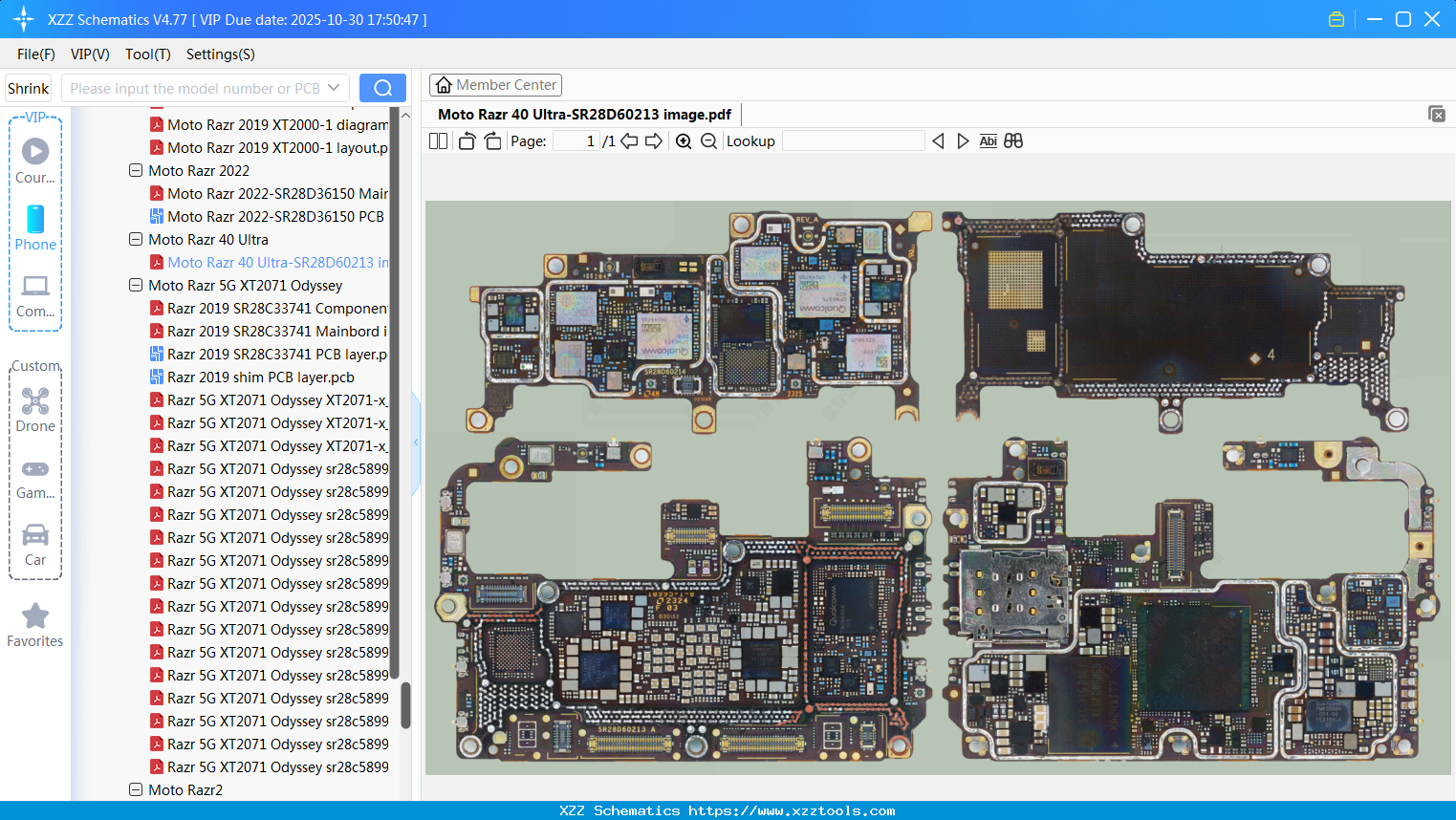Open the Courses section in the sidebar
This screenshot has width=1456, height=820.
coord(35,161)
